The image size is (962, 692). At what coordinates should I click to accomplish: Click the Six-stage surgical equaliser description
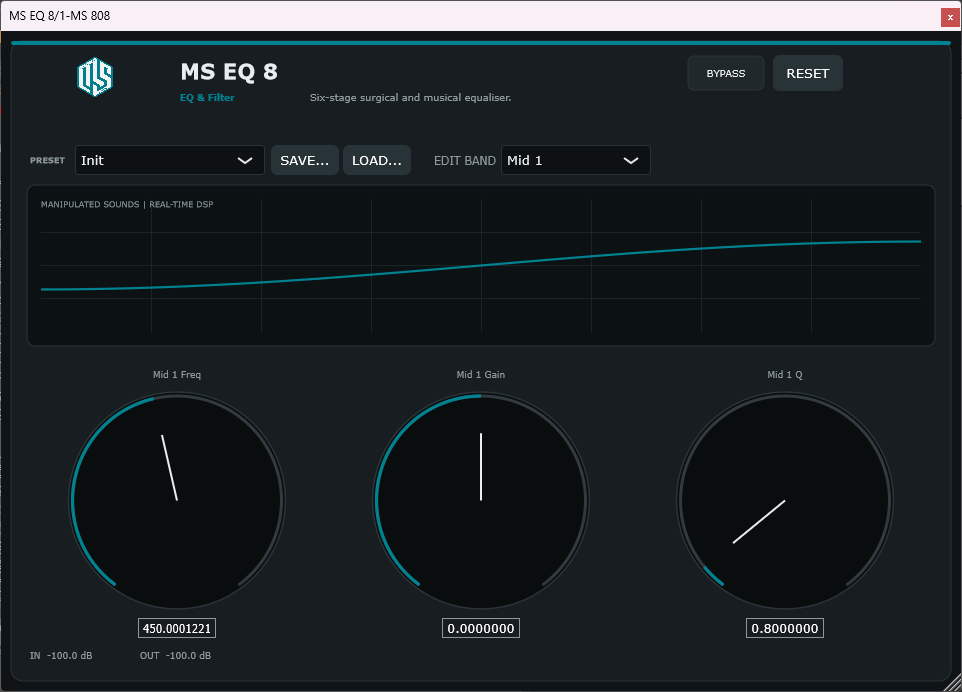[410, 98]
